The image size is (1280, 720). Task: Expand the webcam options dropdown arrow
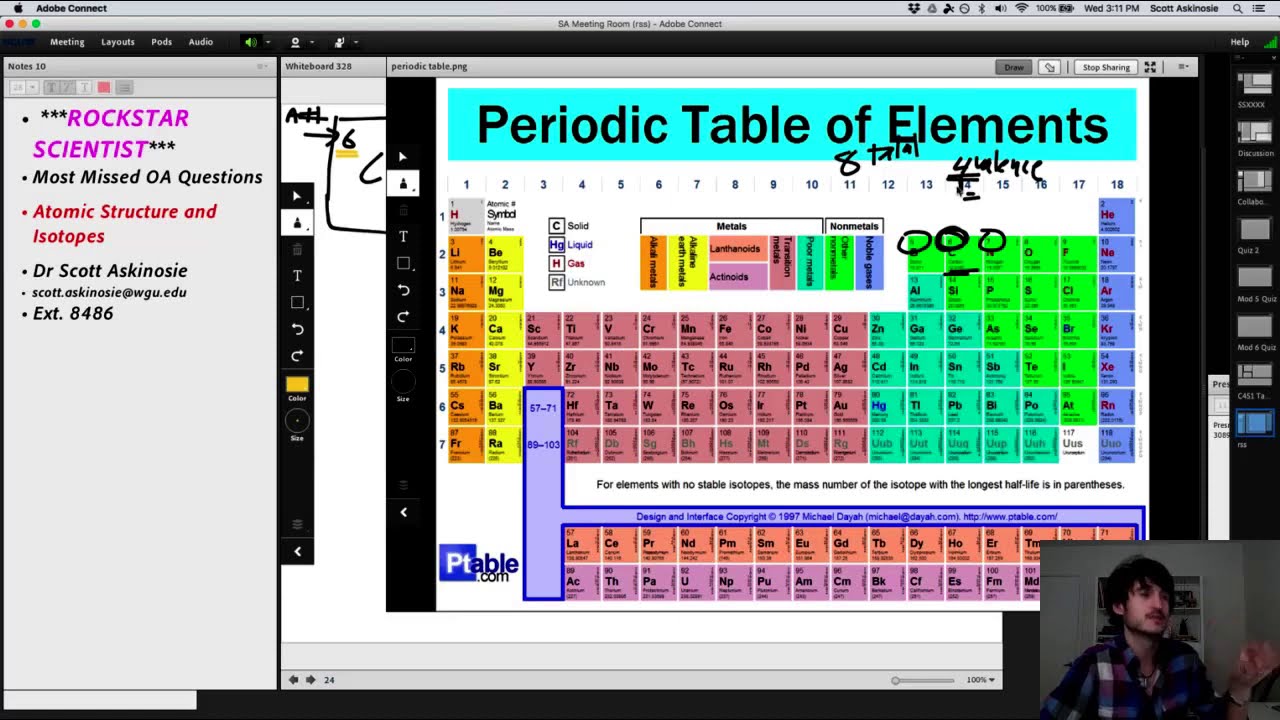(312, 42)
